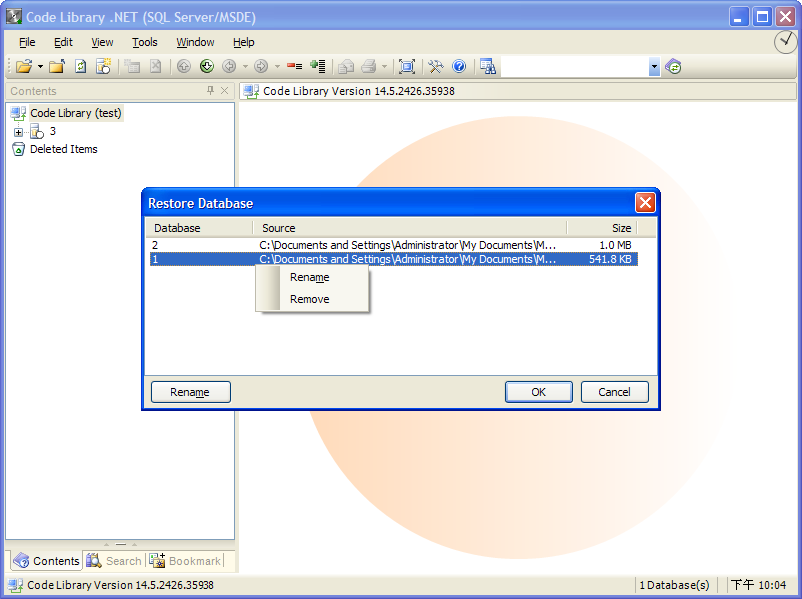Screen dimensions: 802x599
Task: Open the View menu
Action: pos(102,42)
